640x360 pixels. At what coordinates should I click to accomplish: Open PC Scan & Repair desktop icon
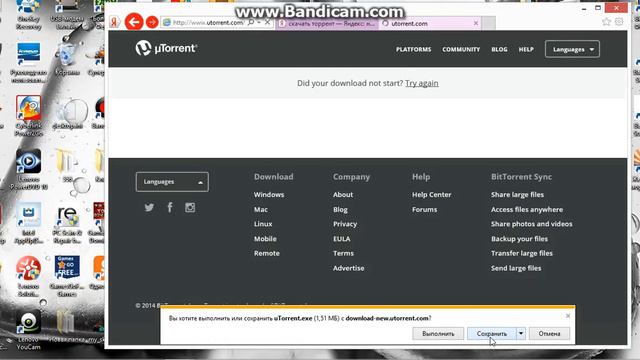[x=67, y=223]
